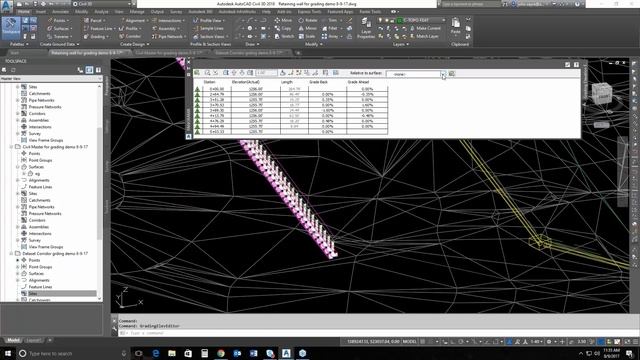Click the Feature Line tool
640x360 pixels.
pos(98,29)
